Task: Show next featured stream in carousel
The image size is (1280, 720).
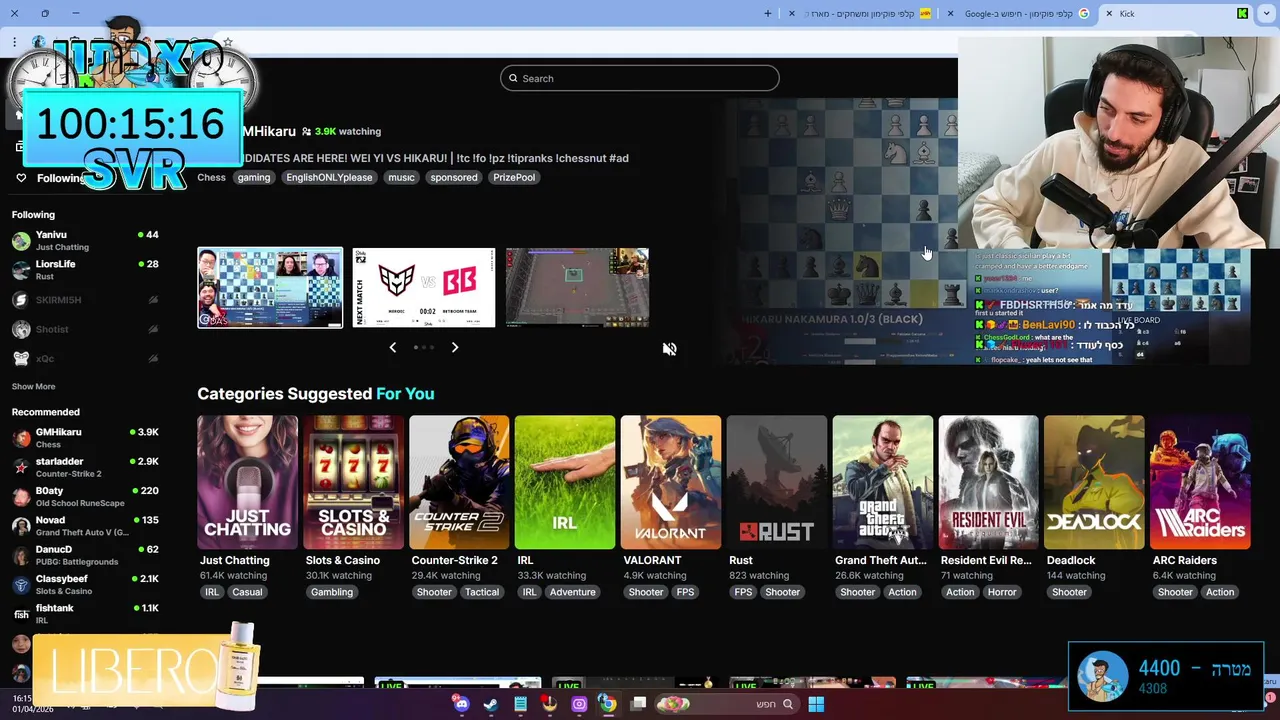Action: [455, 347]
